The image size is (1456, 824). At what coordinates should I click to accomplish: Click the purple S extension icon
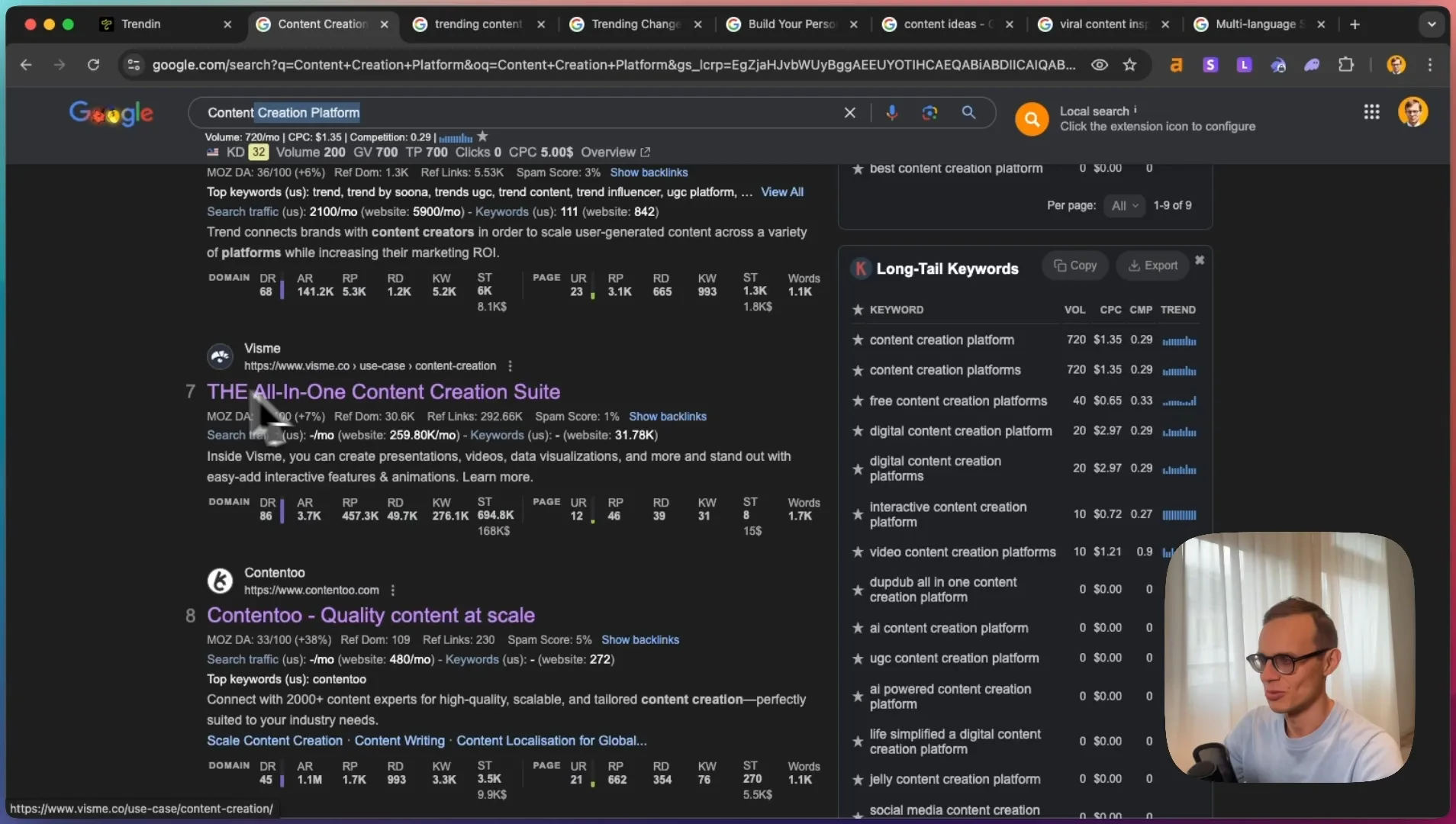tap(1210, 65)
